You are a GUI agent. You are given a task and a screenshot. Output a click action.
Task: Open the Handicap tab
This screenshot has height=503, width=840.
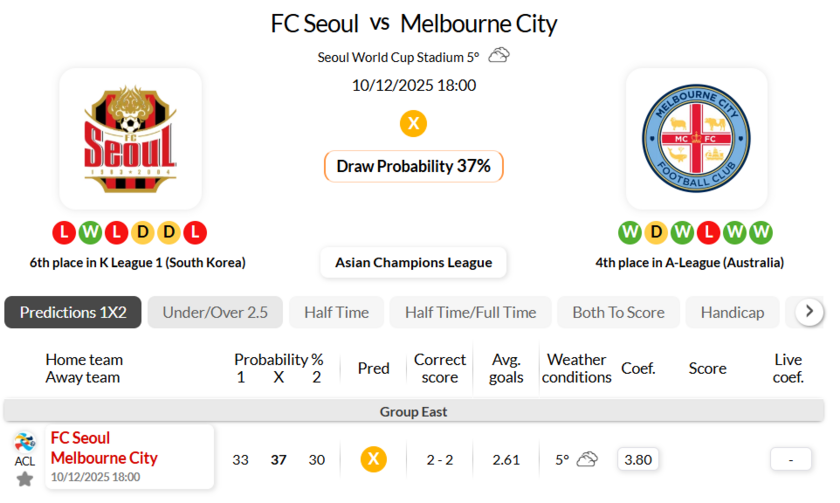coord(732,312)
